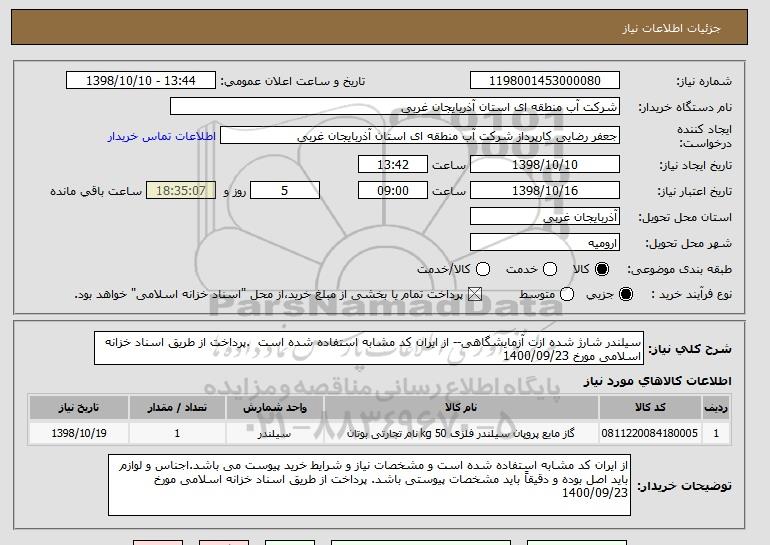The image size is (770, 545).
Task: Click the توضیحات خریدار text area
Action: coord(369,485)
